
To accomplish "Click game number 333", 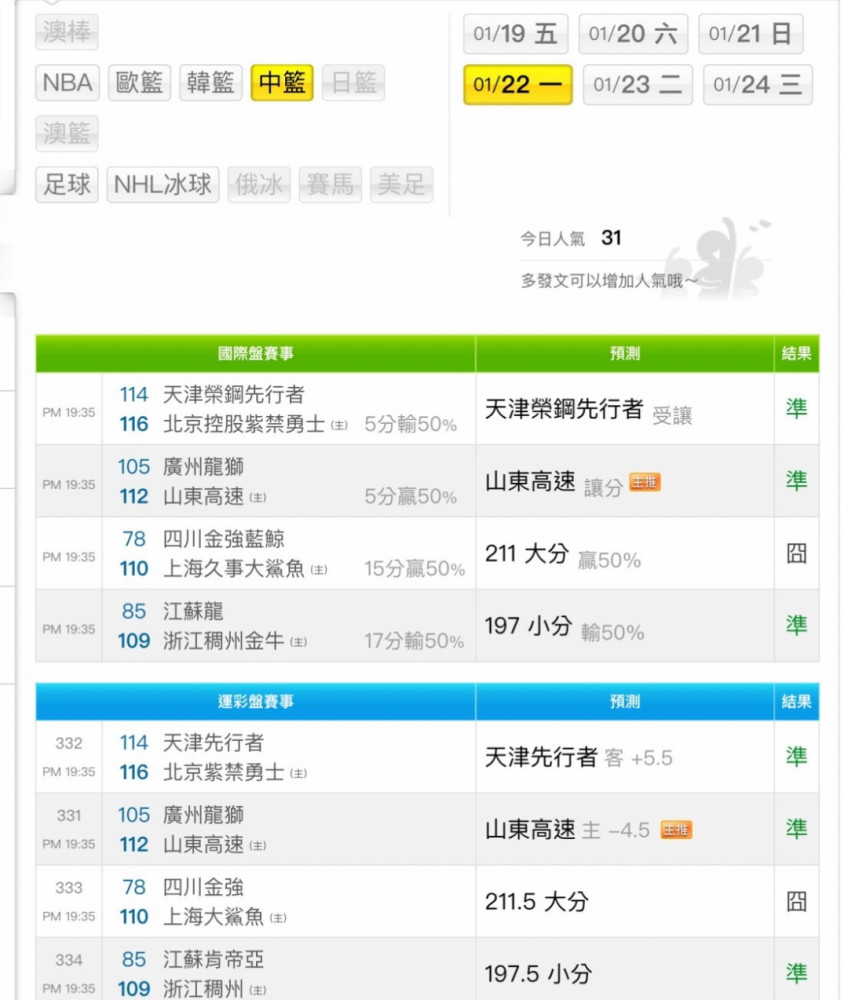I will coord(69,887).
